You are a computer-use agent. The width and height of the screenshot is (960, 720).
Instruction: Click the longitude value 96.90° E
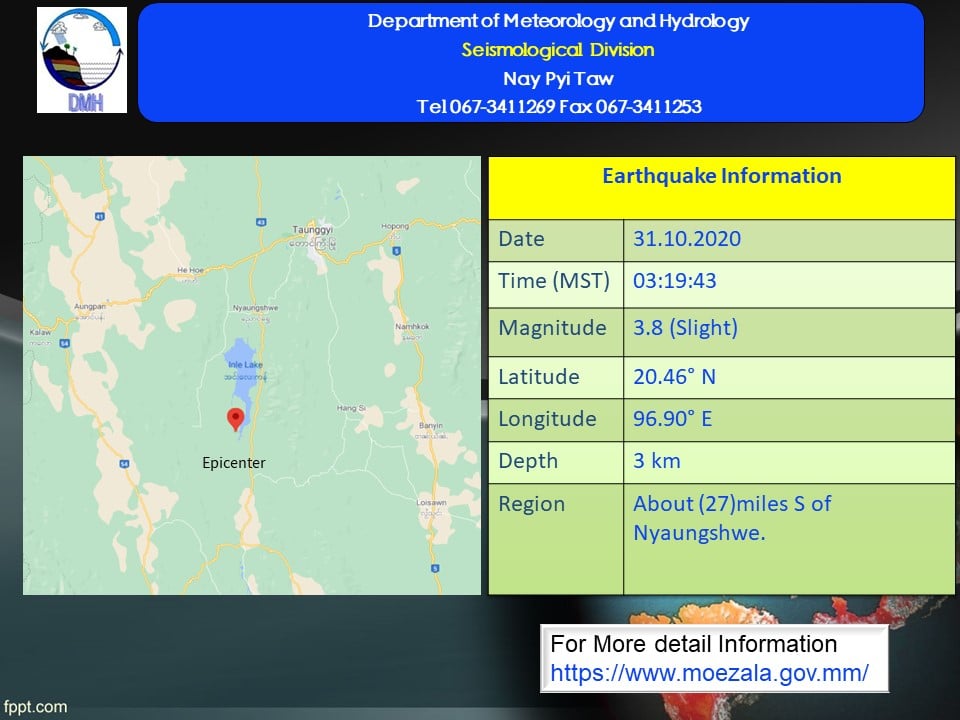(672, 419)
